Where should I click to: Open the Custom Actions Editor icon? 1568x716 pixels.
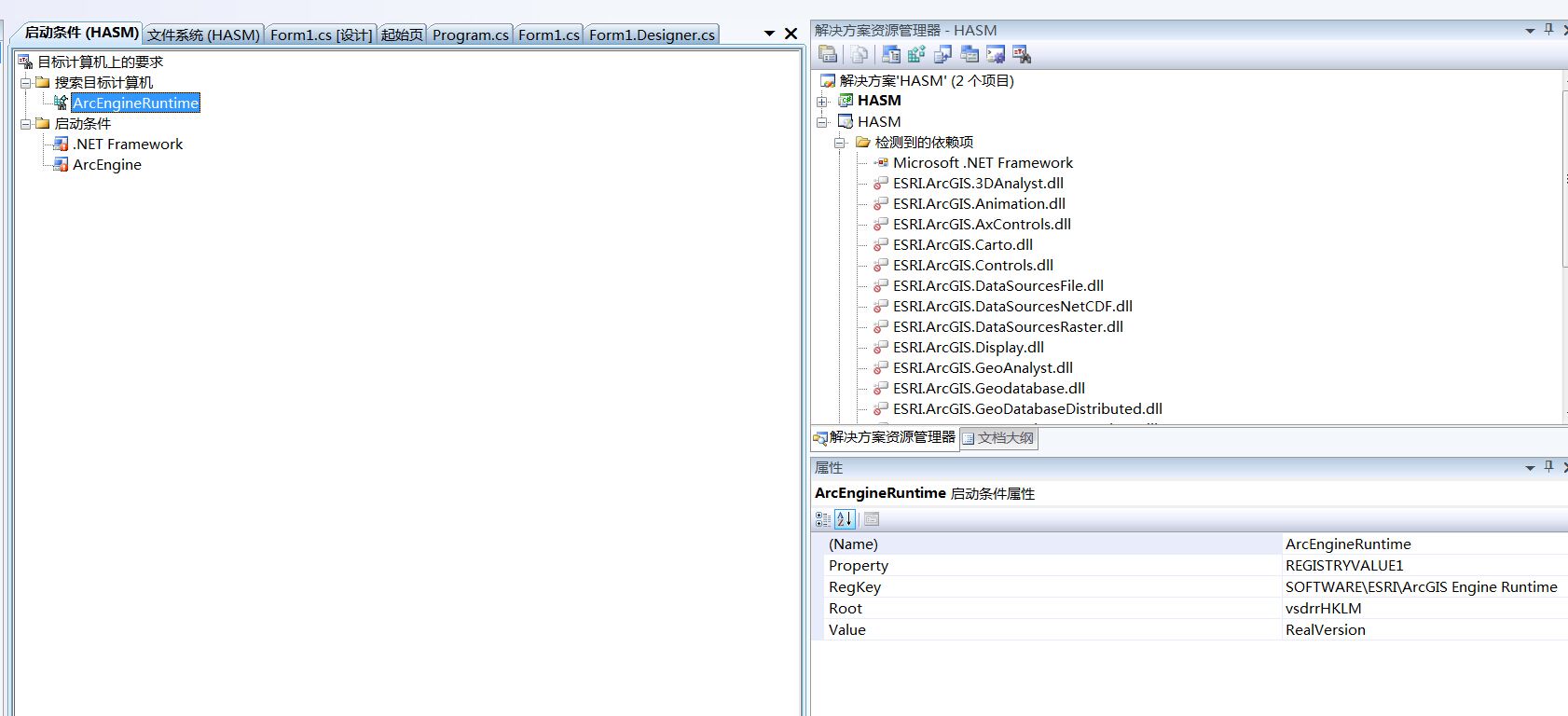click(996, 55)
